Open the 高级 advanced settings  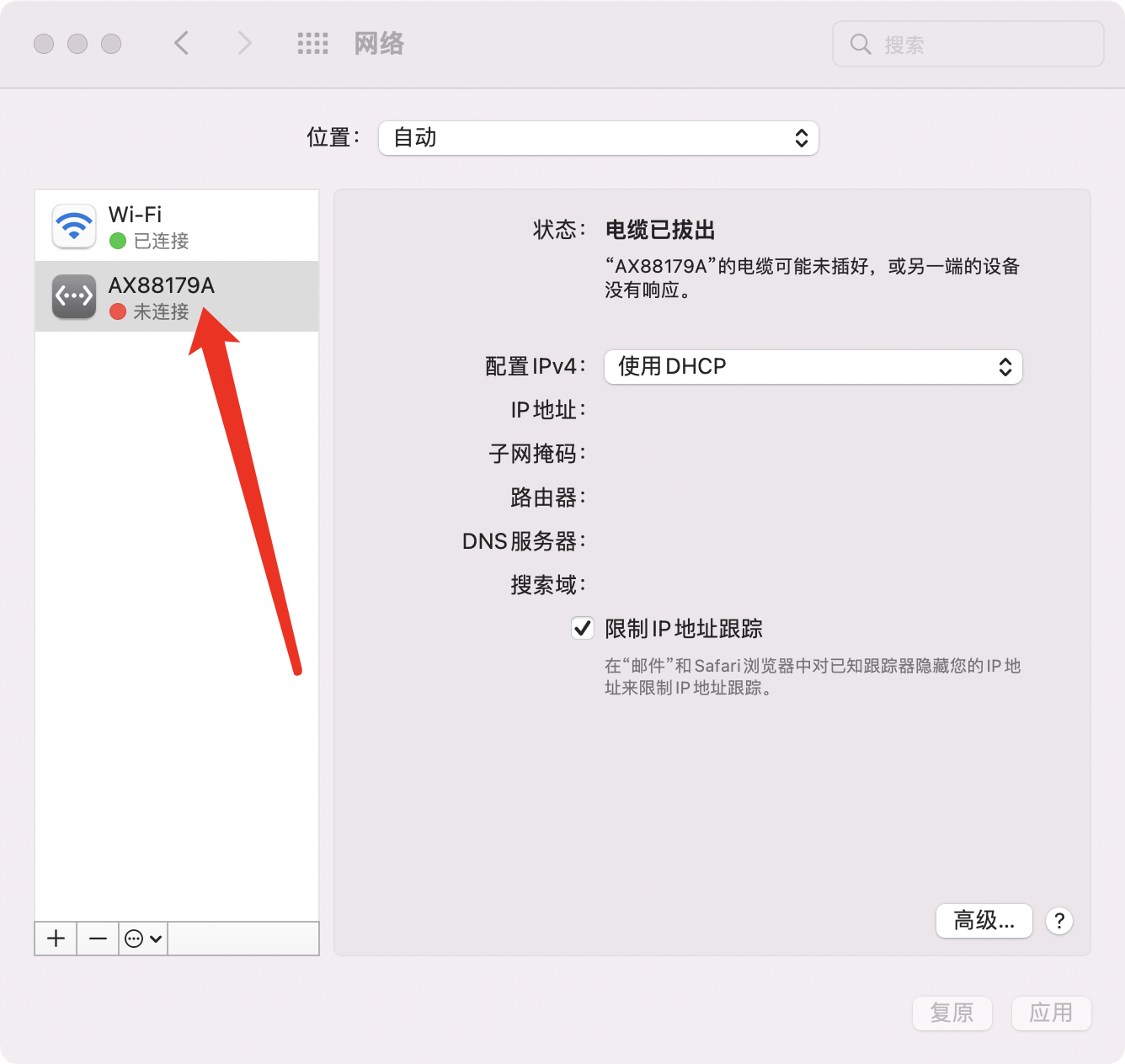[x=984, y=920]
